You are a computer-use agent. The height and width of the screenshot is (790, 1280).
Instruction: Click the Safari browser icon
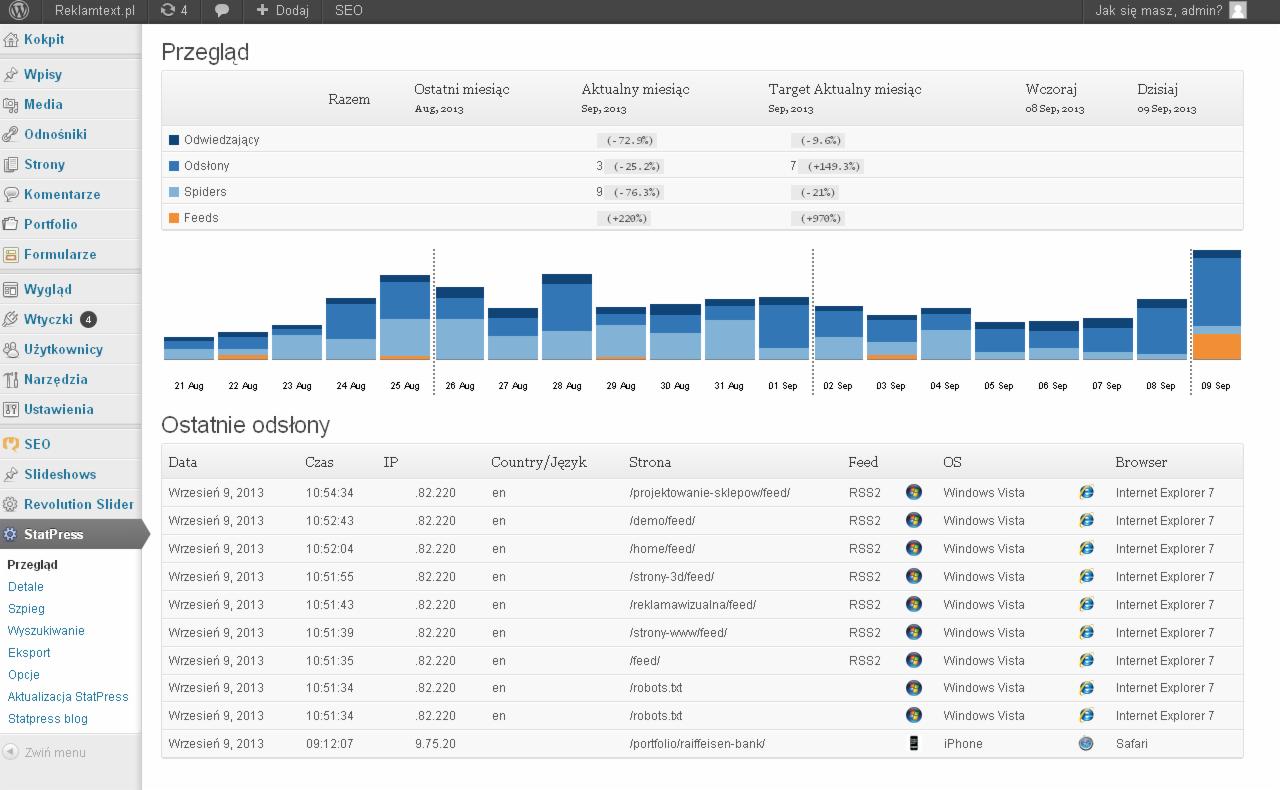(1086, 743)
